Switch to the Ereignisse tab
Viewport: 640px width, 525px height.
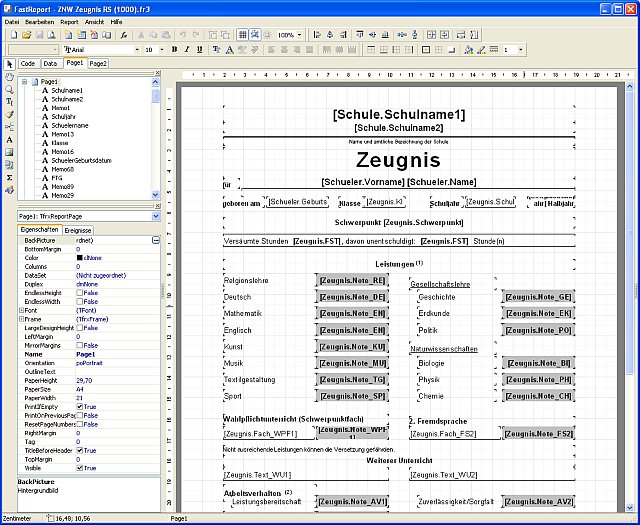click(78, 230)
